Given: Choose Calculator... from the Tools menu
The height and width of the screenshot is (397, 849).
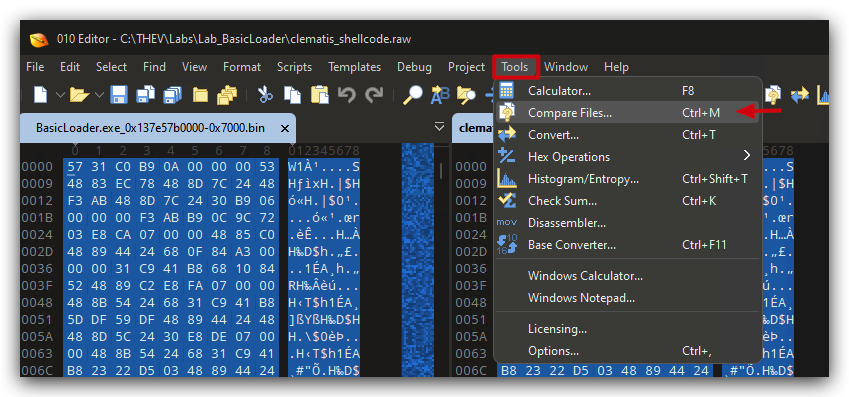Looking at the screenshot, I should (x=628, y=90).
